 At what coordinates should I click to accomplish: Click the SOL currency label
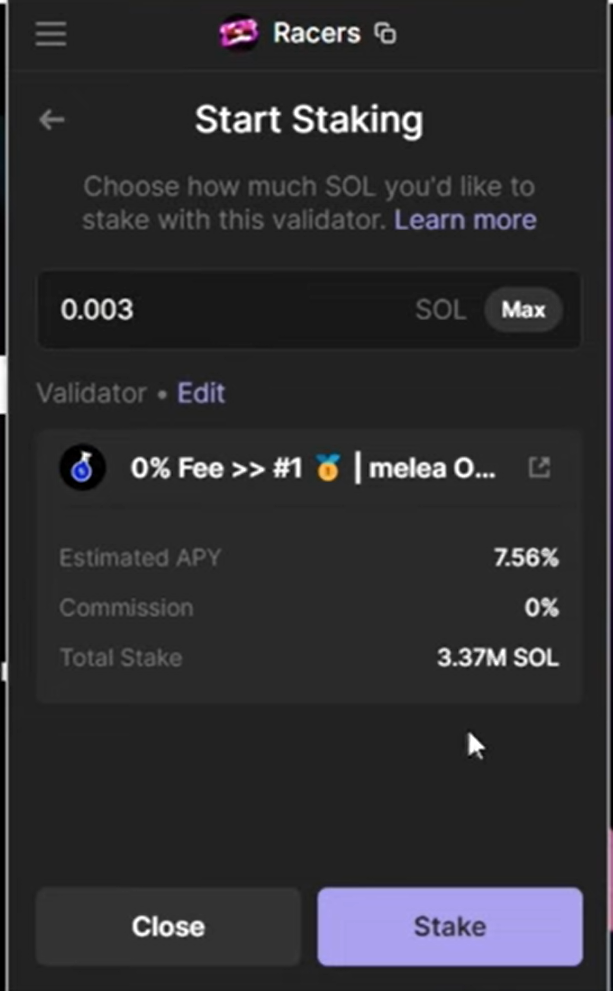coord(441,310)
